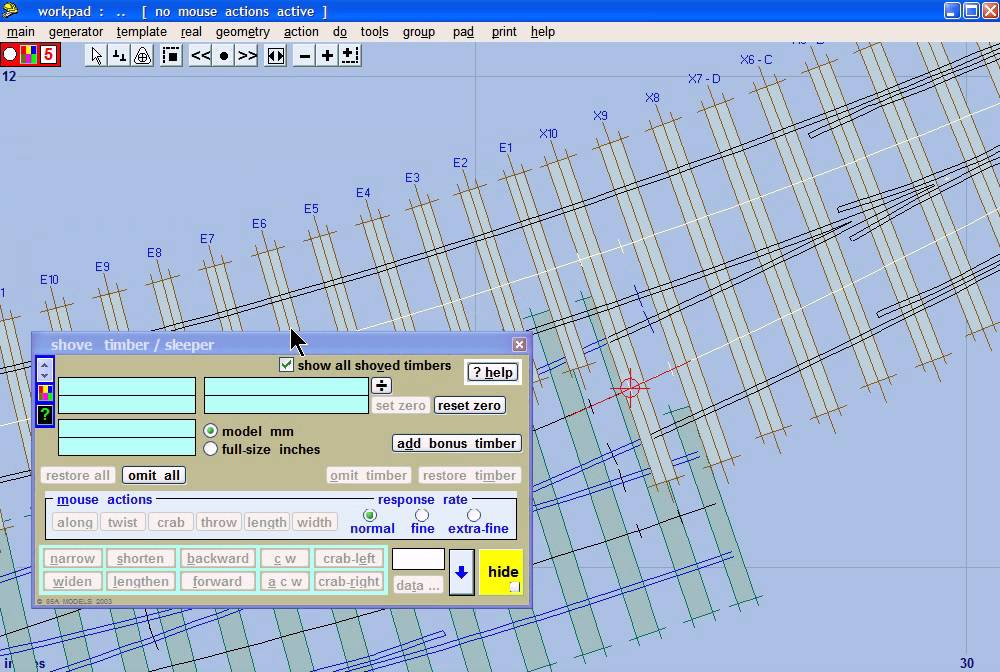Click the plus-minus dashed zoom rectangle icon

tap(350, 55)
